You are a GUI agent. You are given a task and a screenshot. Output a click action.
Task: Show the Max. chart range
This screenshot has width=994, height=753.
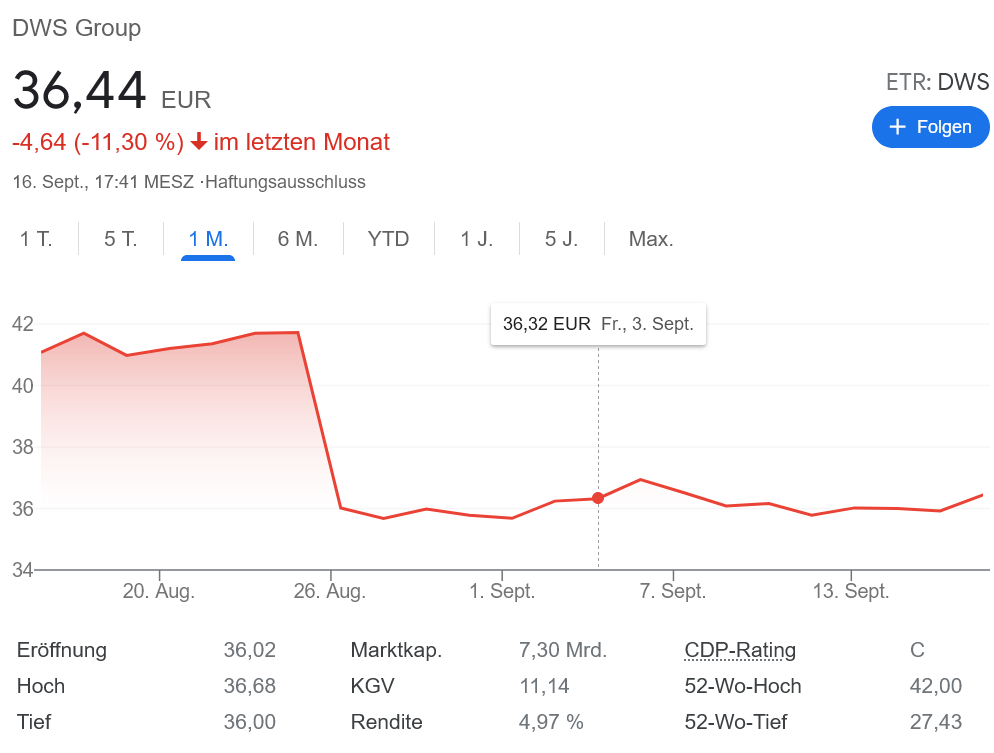coord(650,239)
